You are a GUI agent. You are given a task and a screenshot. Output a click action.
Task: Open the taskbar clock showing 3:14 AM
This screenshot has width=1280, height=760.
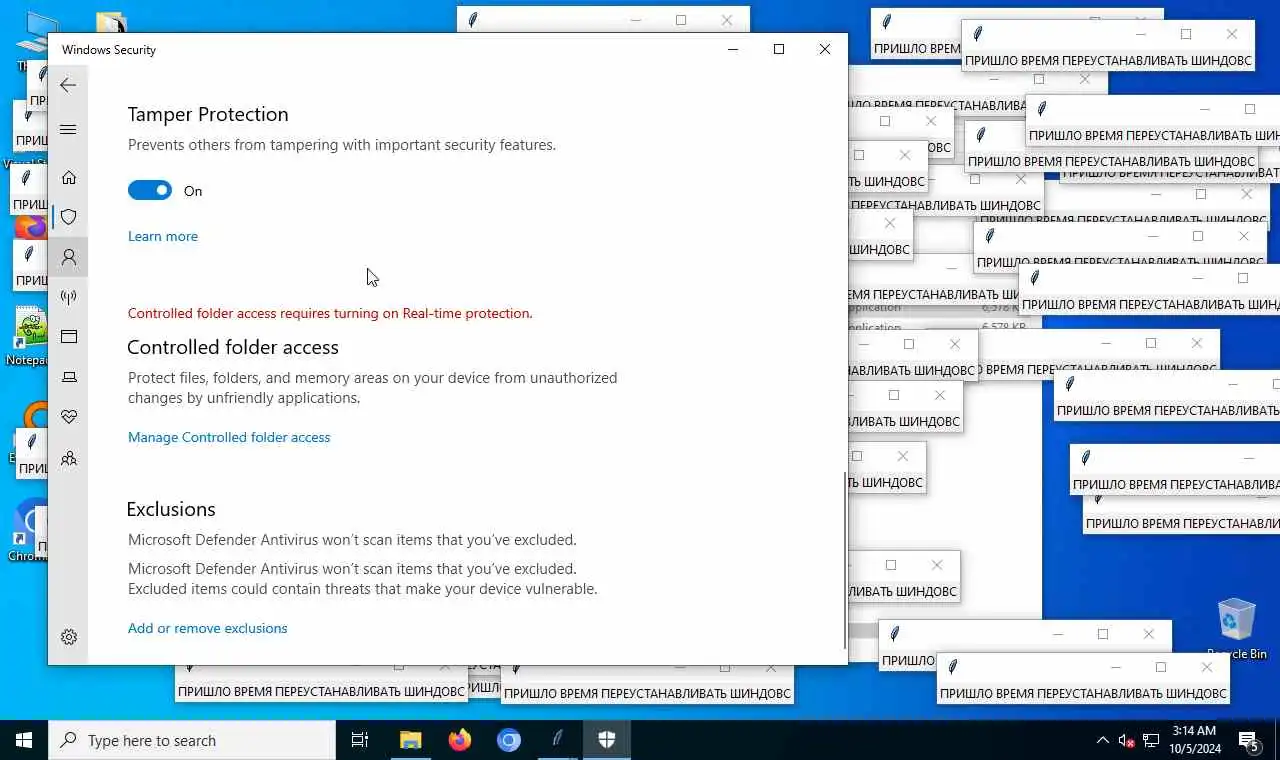[x=1193, y=740]
